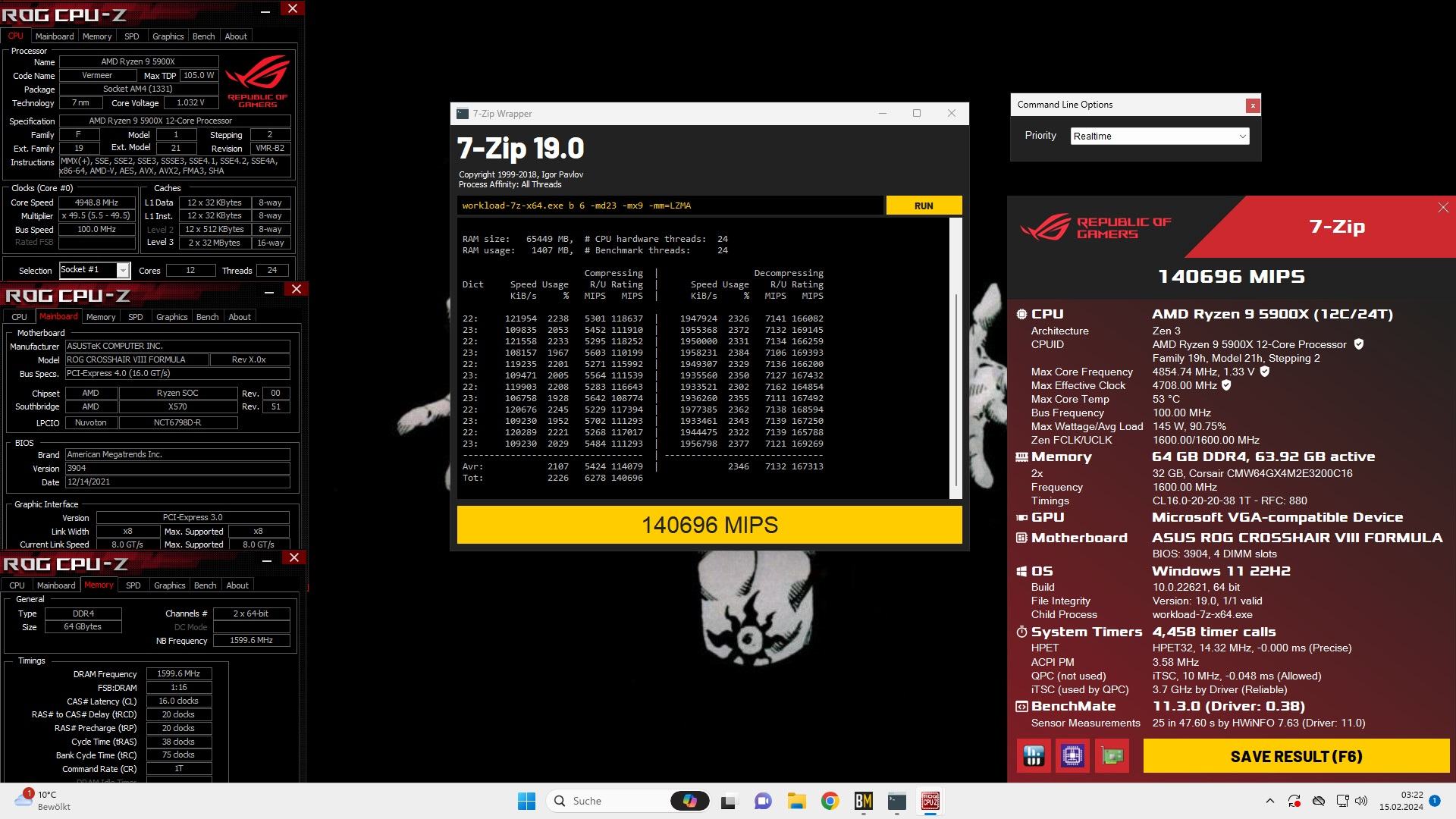Viewport: 1456px width, 819px height.
Task: Click the 7-Zip output vertical scrollbar
Action: tap(955, 391)
